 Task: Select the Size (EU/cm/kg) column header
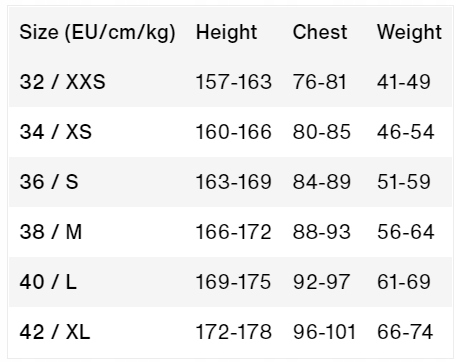tap(97, 32)
